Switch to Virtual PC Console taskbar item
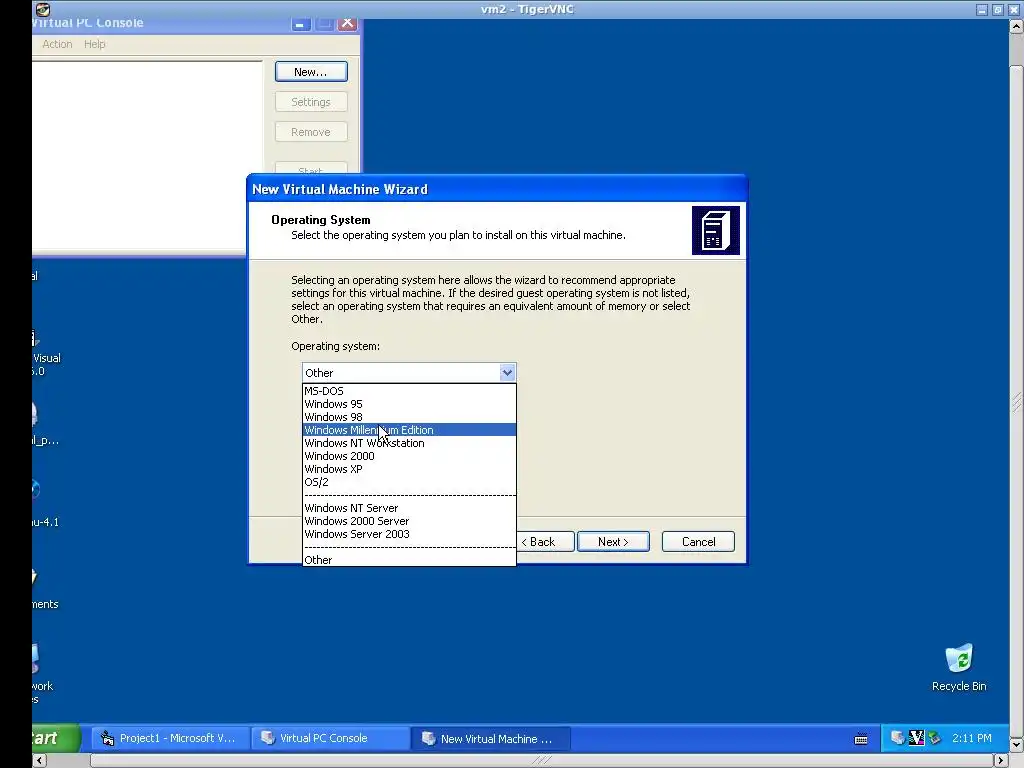The width and height of the screenshot is (1024, 768). [x=330, y=738]
